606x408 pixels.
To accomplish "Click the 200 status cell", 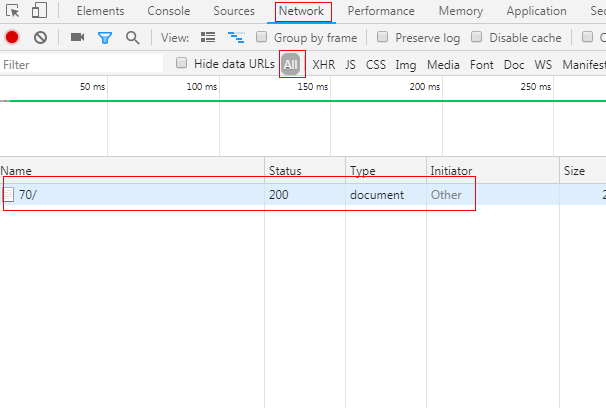I will (x=279, y=195).
